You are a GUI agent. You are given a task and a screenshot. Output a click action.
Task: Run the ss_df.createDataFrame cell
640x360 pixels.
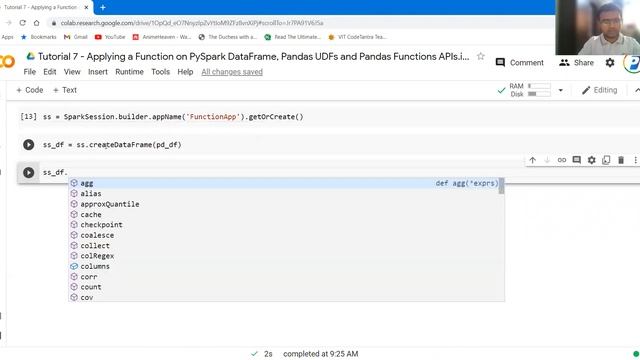(x=29, y=144)
